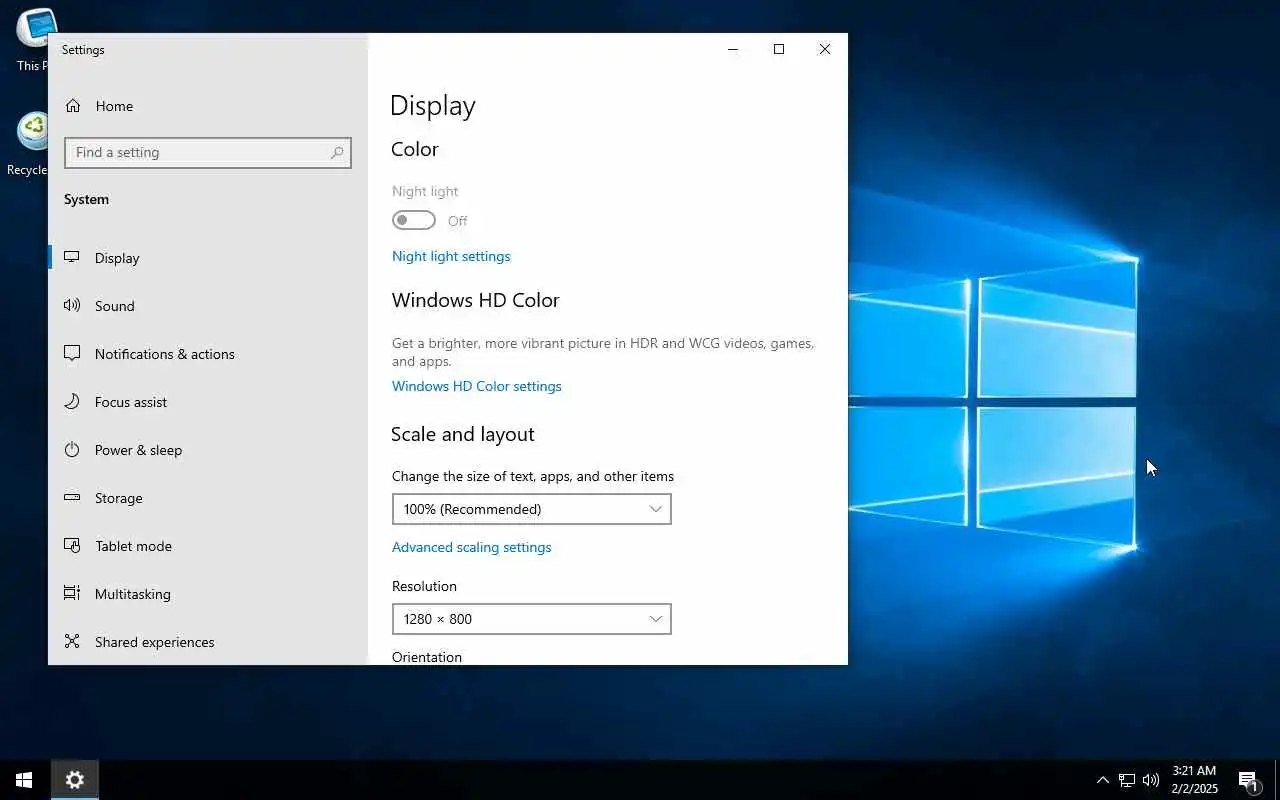
Task: Select the Recycle Bin desktop icon
Action: 28,144
